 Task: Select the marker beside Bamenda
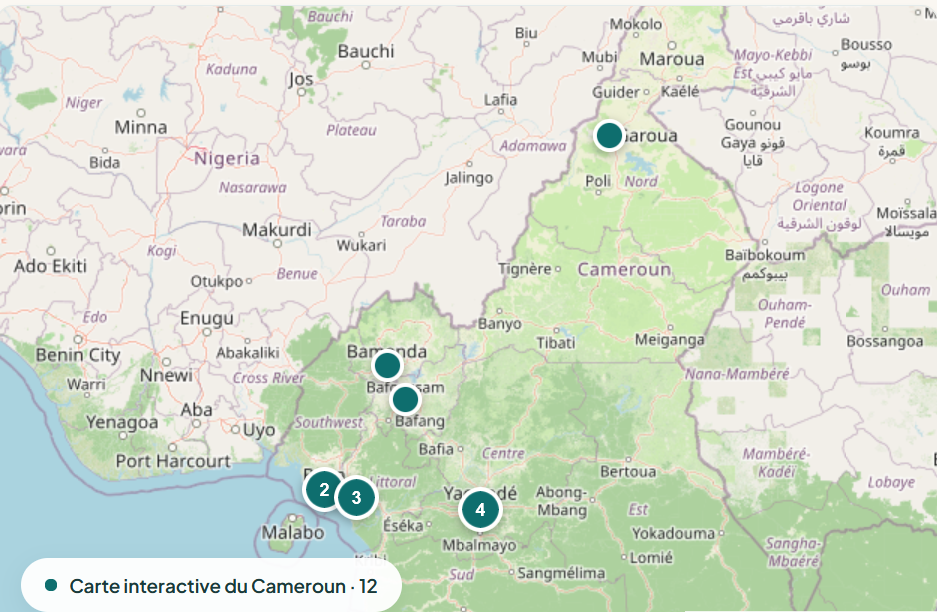click(387, 366)
